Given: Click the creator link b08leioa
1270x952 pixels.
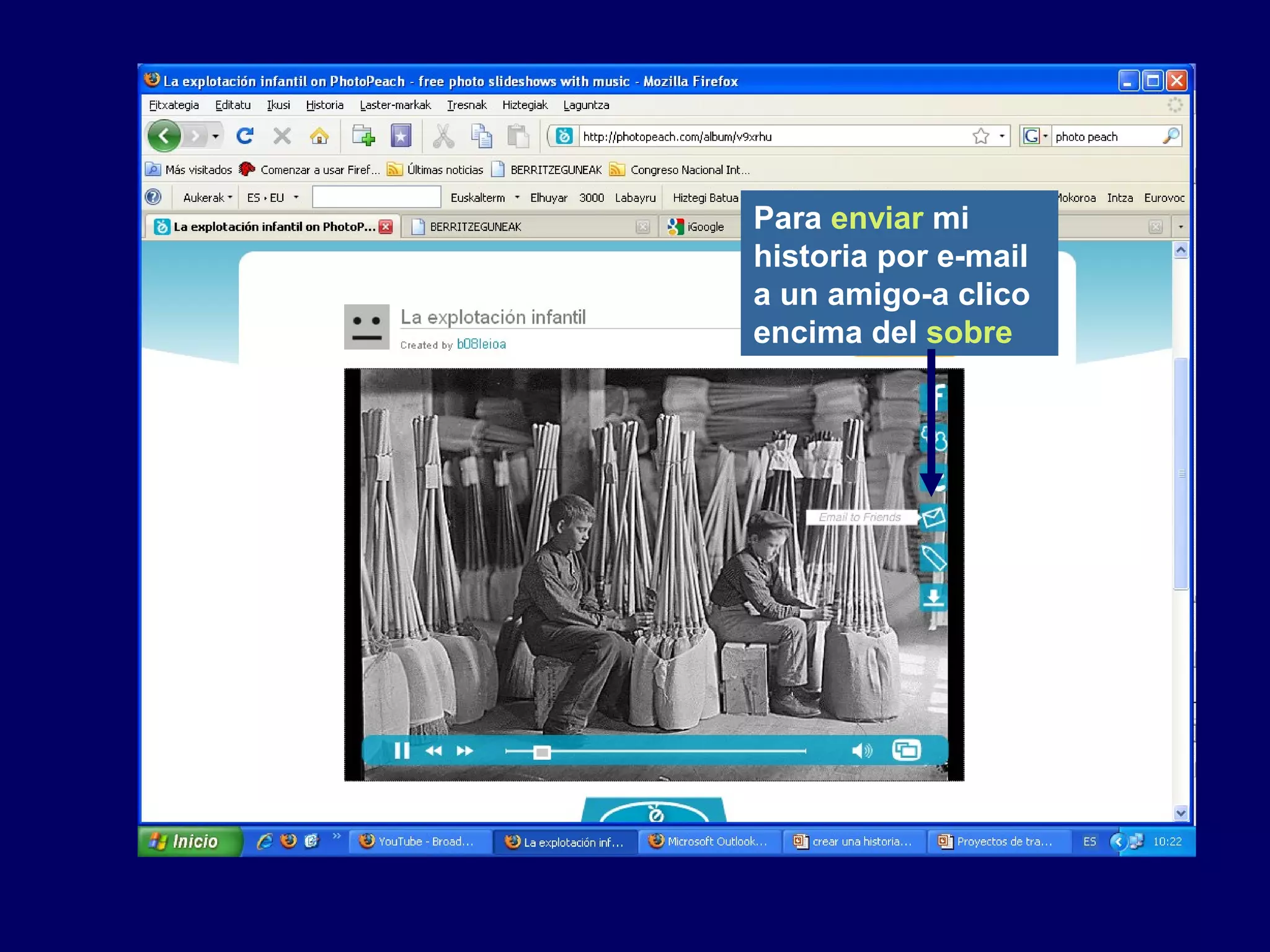Looking at the screenshot, I should 481,344.
